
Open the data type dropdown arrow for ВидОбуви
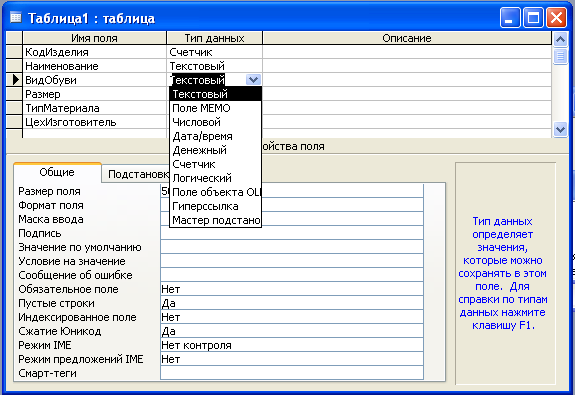pyautogui.click(x=253, y=80)
